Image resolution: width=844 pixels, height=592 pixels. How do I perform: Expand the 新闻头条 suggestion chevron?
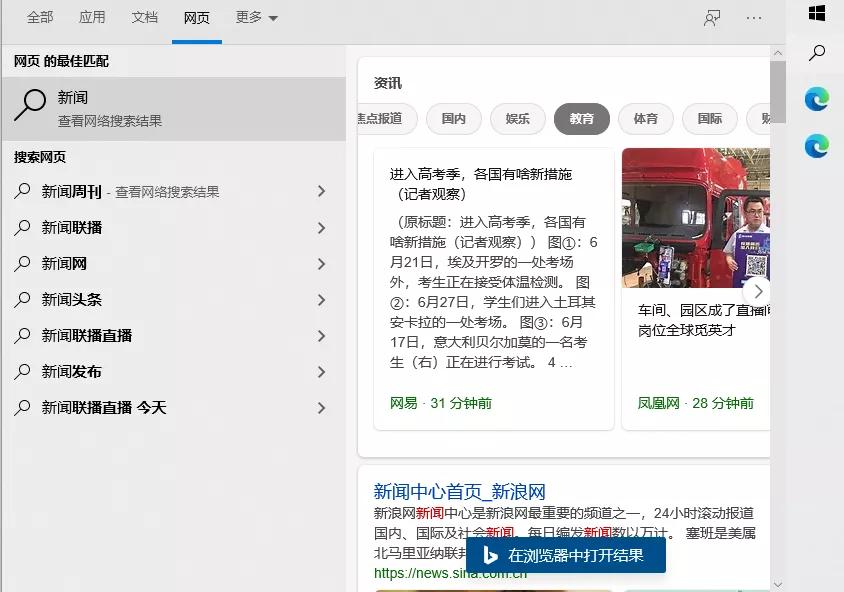pos(321,300)
